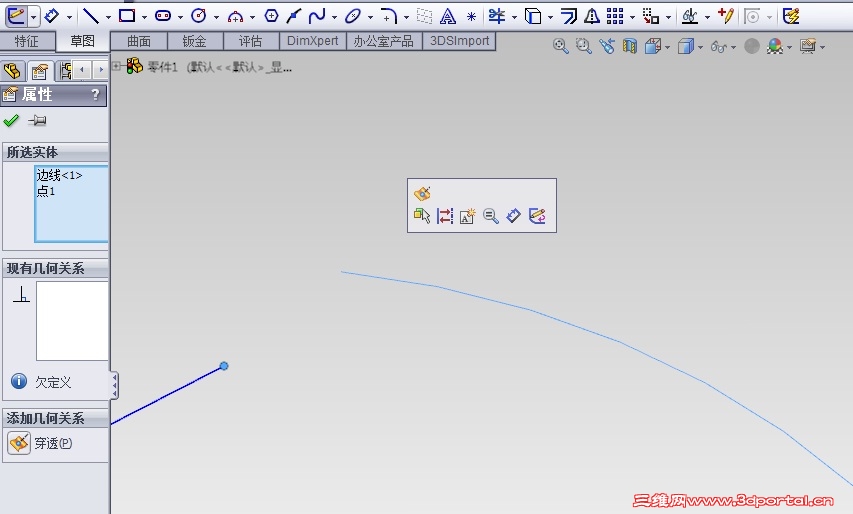This screenshot has height=514, width=853.
Task: Switch to the 草图 tab
Action: pos(82,41)
